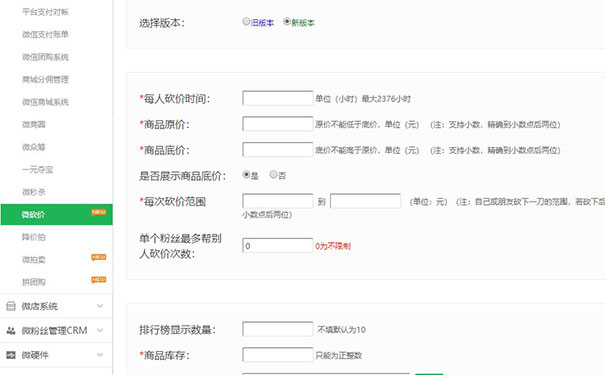The image size is (605, 375).
Task: Choose 是 for showing 商品底价
Action: tap(246, 174)
